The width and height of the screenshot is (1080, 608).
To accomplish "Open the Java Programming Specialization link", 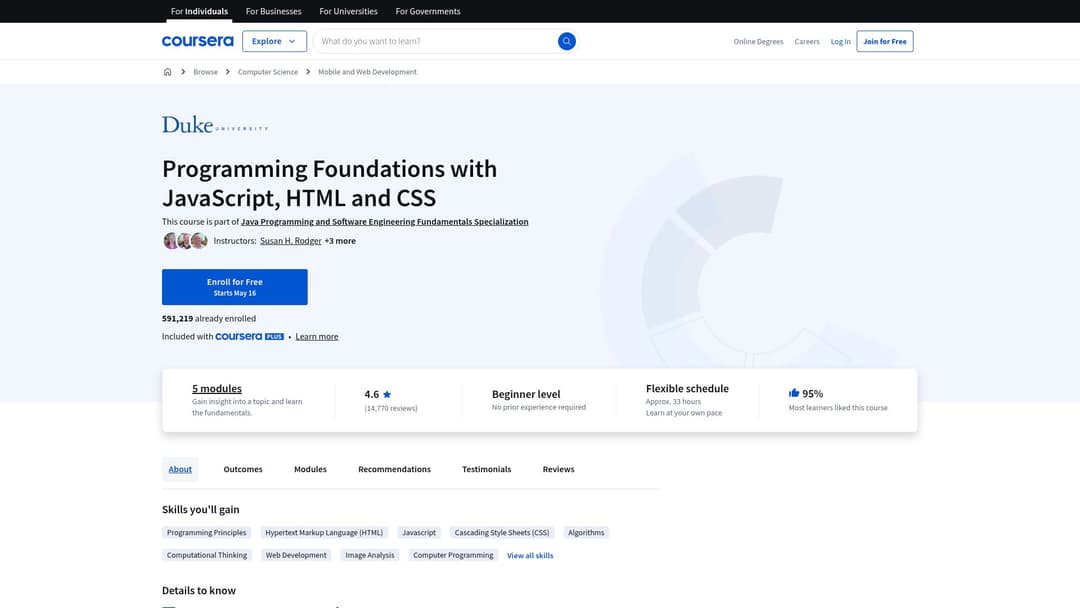I will tap(384, 222).
